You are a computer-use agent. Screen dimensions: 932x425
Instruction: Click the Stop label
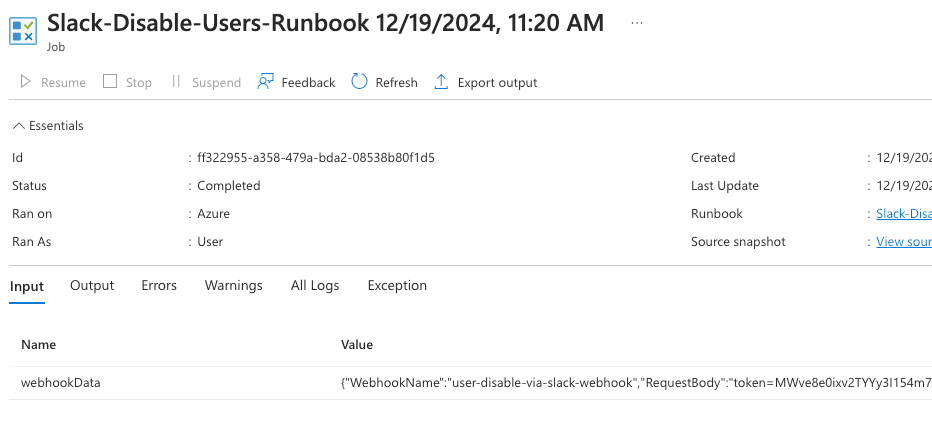138,83
